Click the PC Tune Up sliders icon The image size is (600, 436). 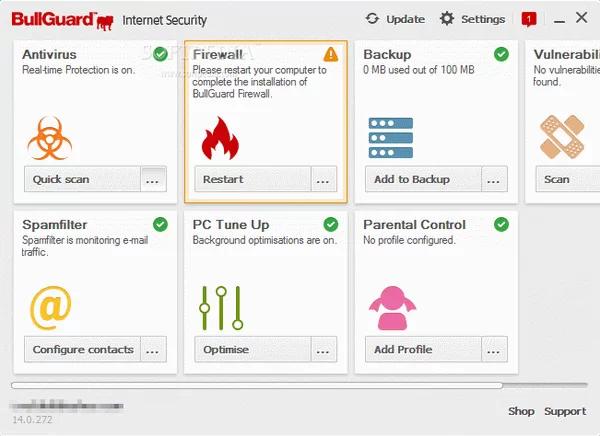pos(219,308)
